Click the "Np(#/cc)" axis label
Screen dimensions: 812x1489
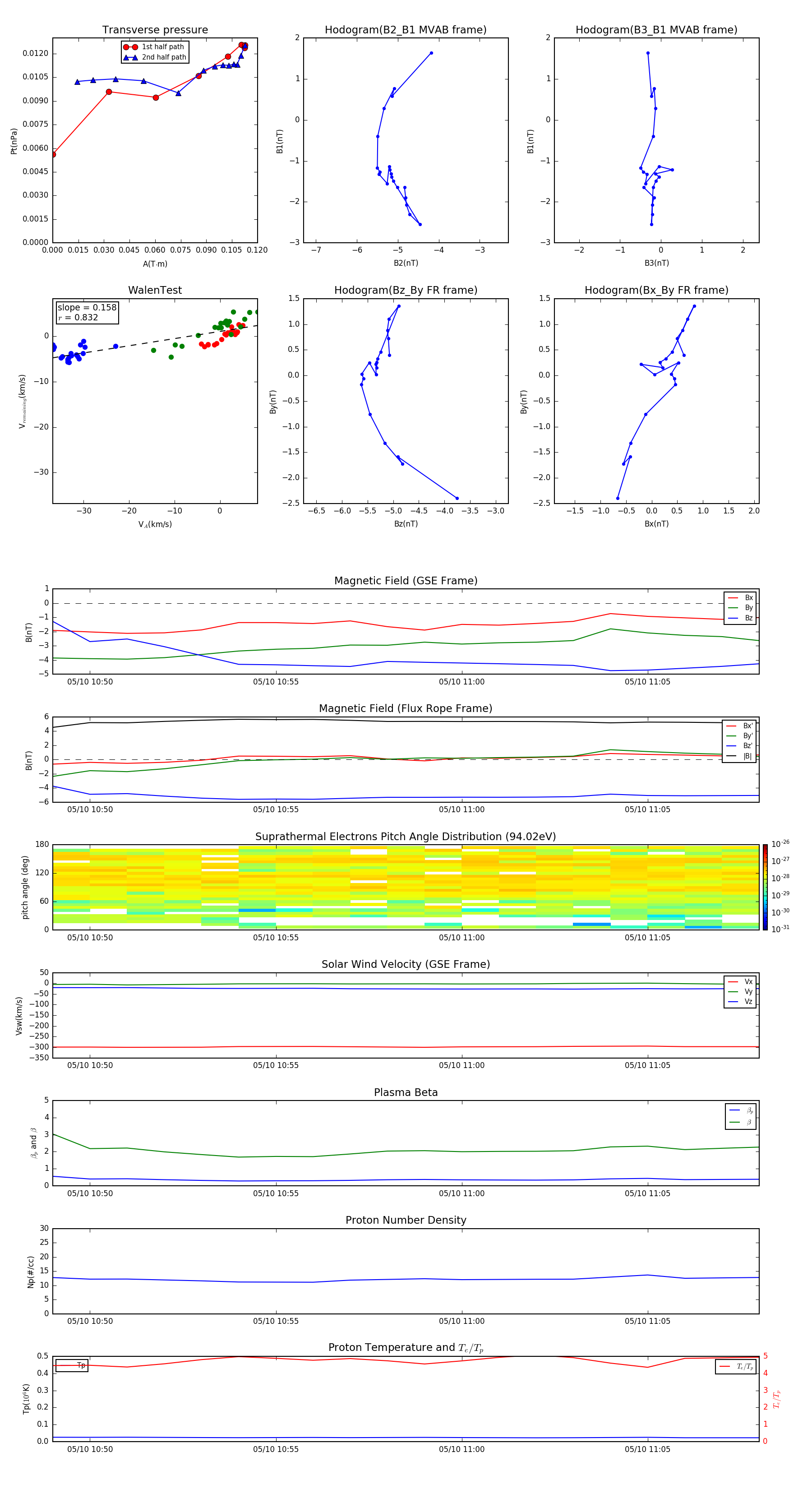point(31,1272)
